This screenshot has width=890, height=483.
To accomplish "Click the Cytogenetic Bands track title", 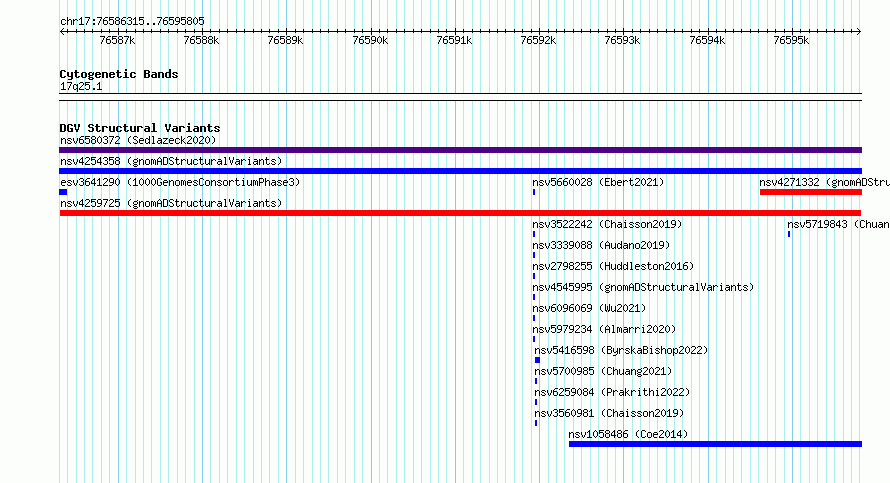I will click(x=119, y=74).
